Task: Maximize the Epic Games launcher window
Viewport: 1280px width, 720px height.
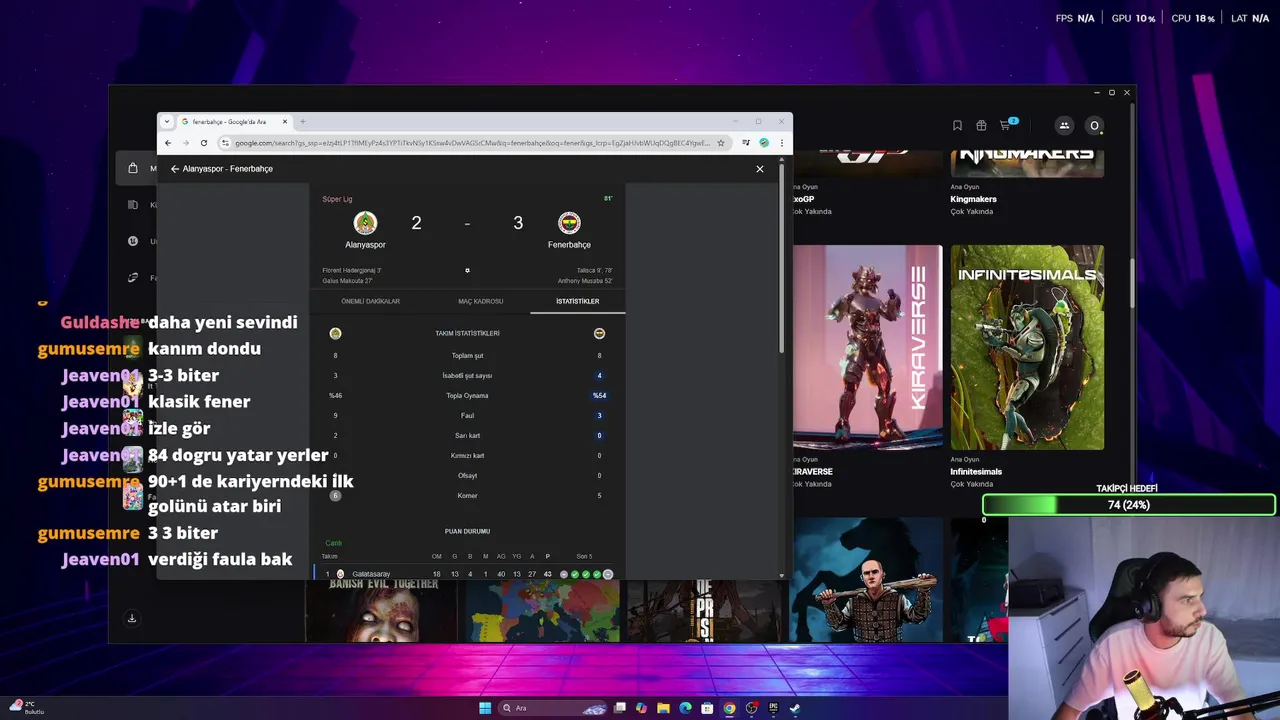Action: [x=1111, y=92]
